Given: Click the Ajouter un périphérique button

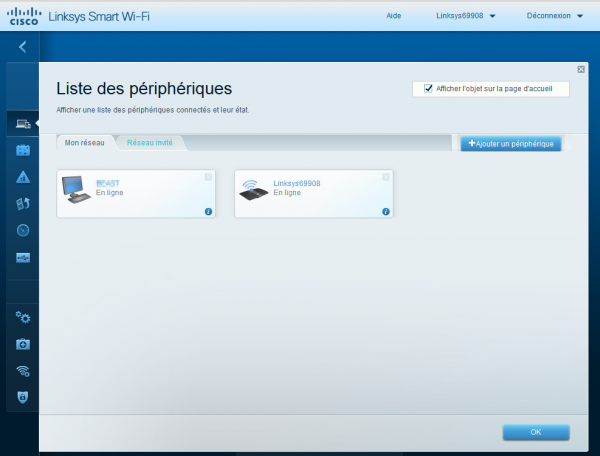Looking at the screenshot, I should click(511, 144).
